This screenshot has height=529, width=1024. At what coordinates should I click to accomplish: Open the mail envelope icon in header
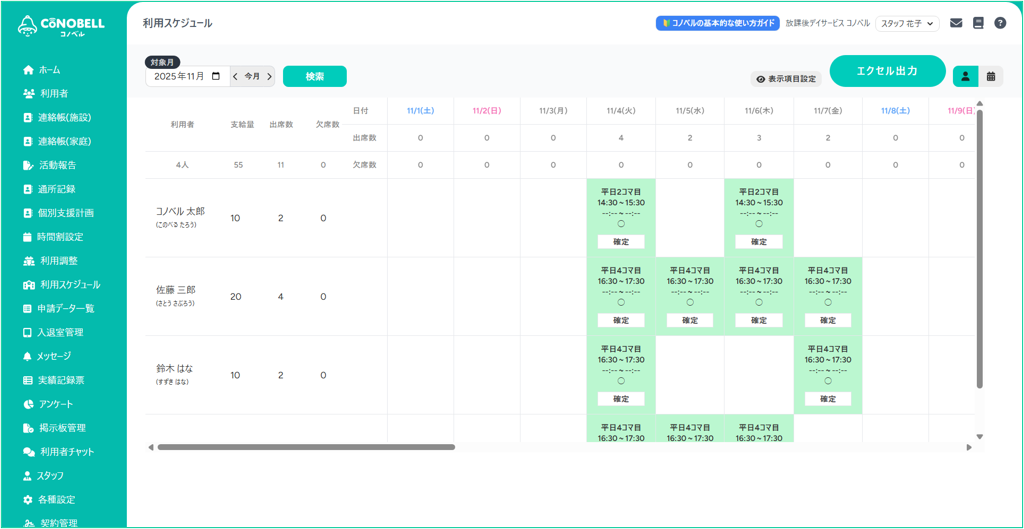tap(956, 23)
